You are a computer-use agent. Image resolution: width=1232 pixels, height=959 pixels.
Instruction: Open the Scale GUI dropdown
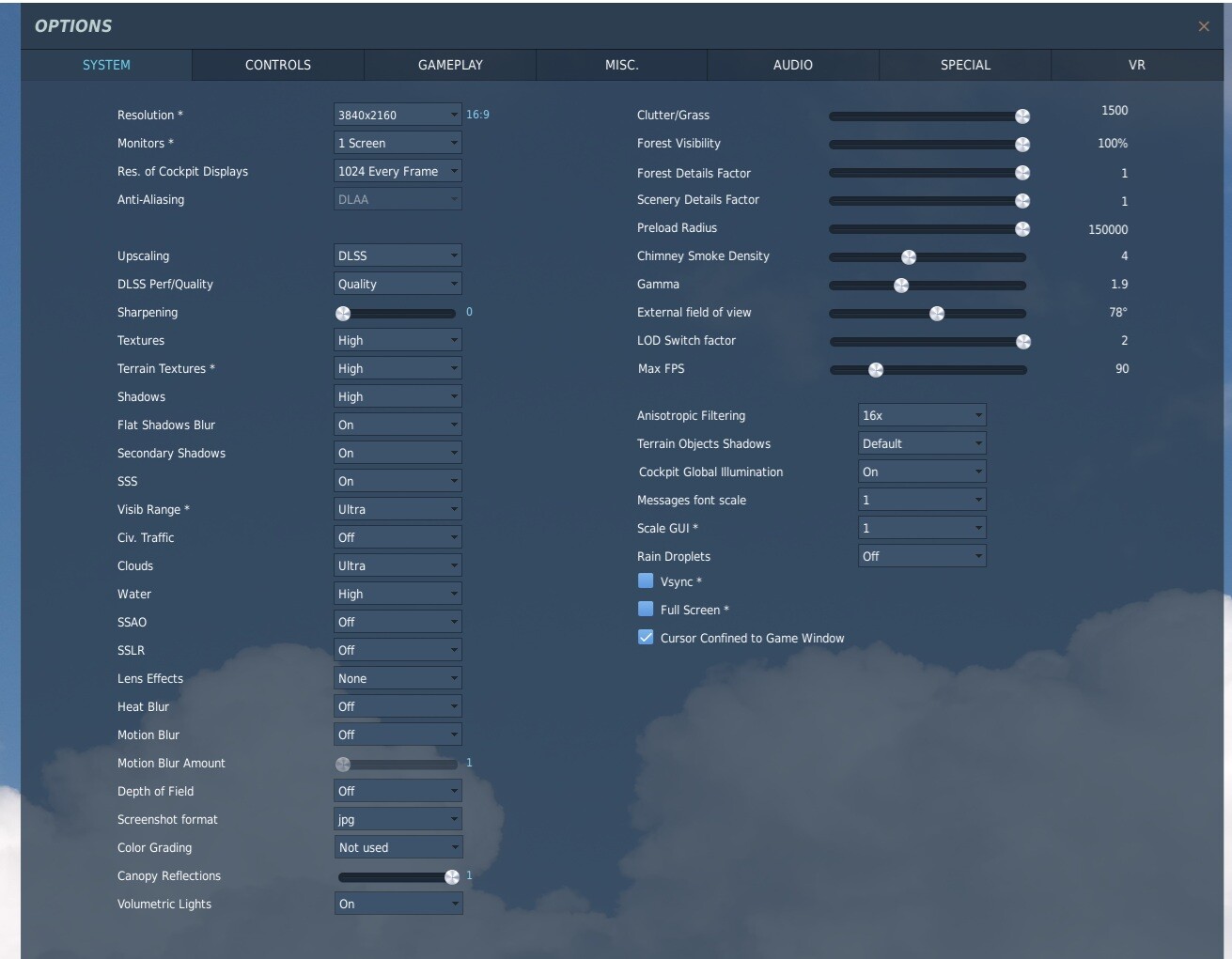click(x=922, y=528)
